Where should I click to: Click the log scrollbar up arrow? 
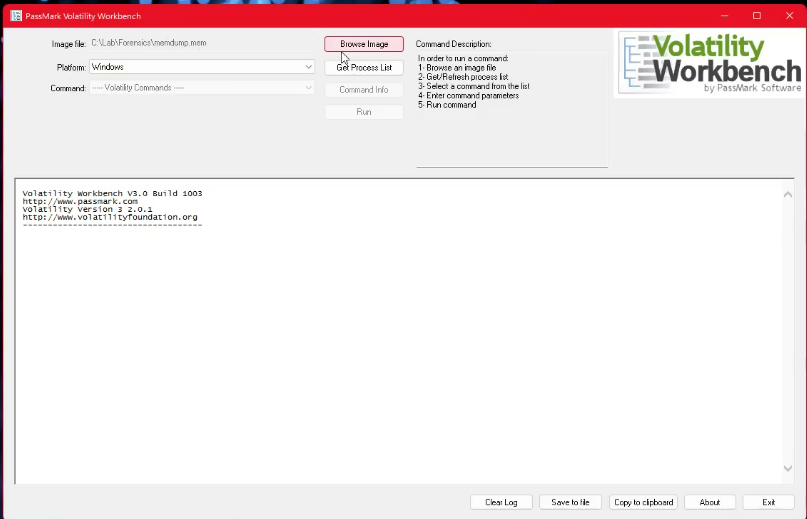787,195
